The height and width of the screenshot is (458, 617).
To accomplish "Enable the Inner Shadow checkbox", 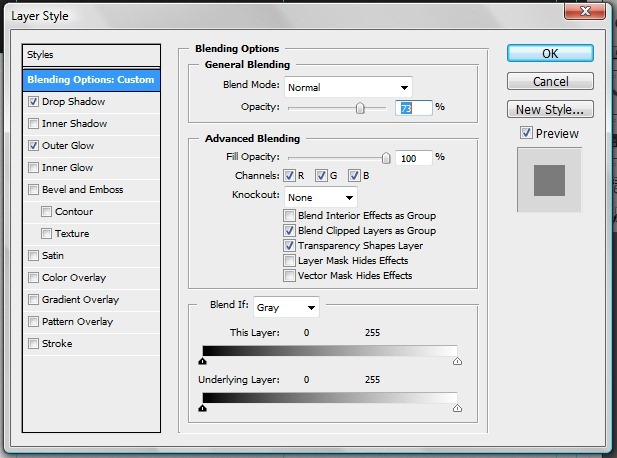I will point(34,124).
